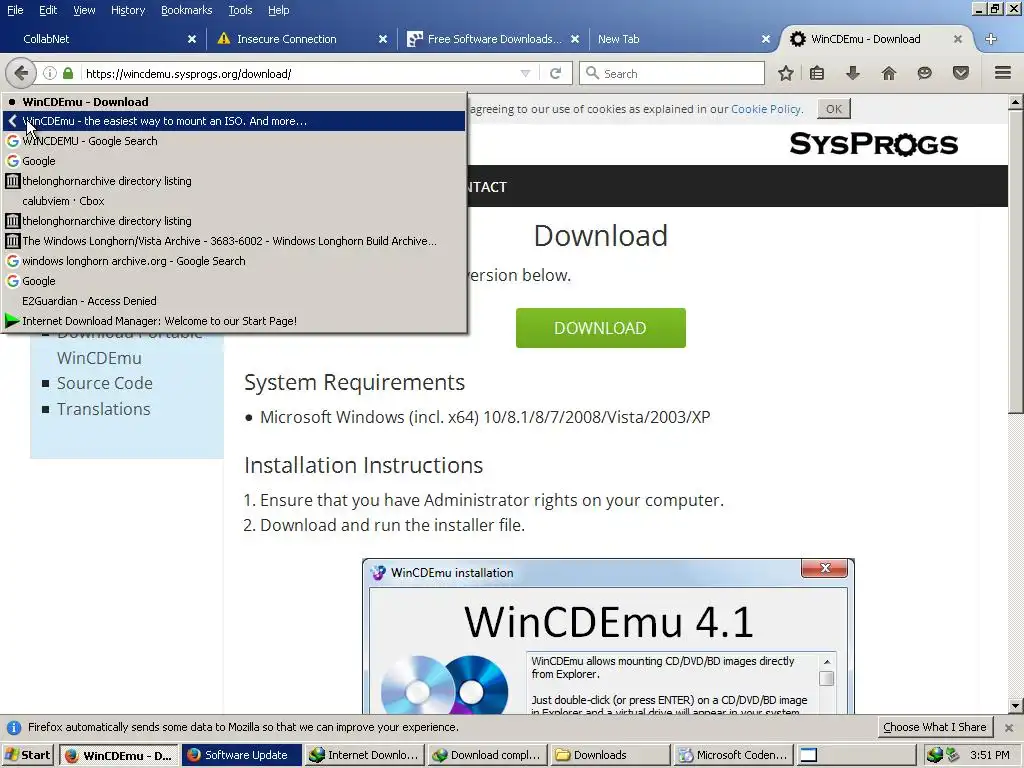Image resolution: width=1024 pixels, height=768 pixels.
Task: Open the hamburger menu
Action: click(1003, 73)
